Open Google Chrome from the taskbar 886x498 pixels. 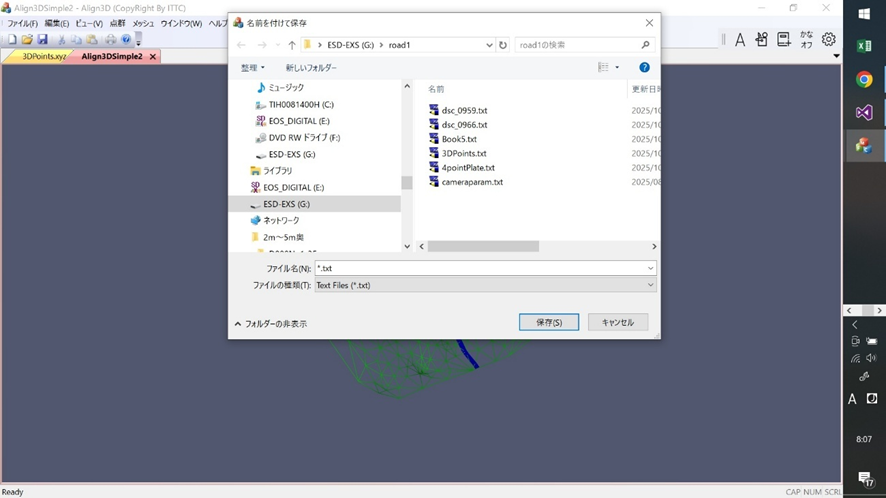click(x=864, y=80)
